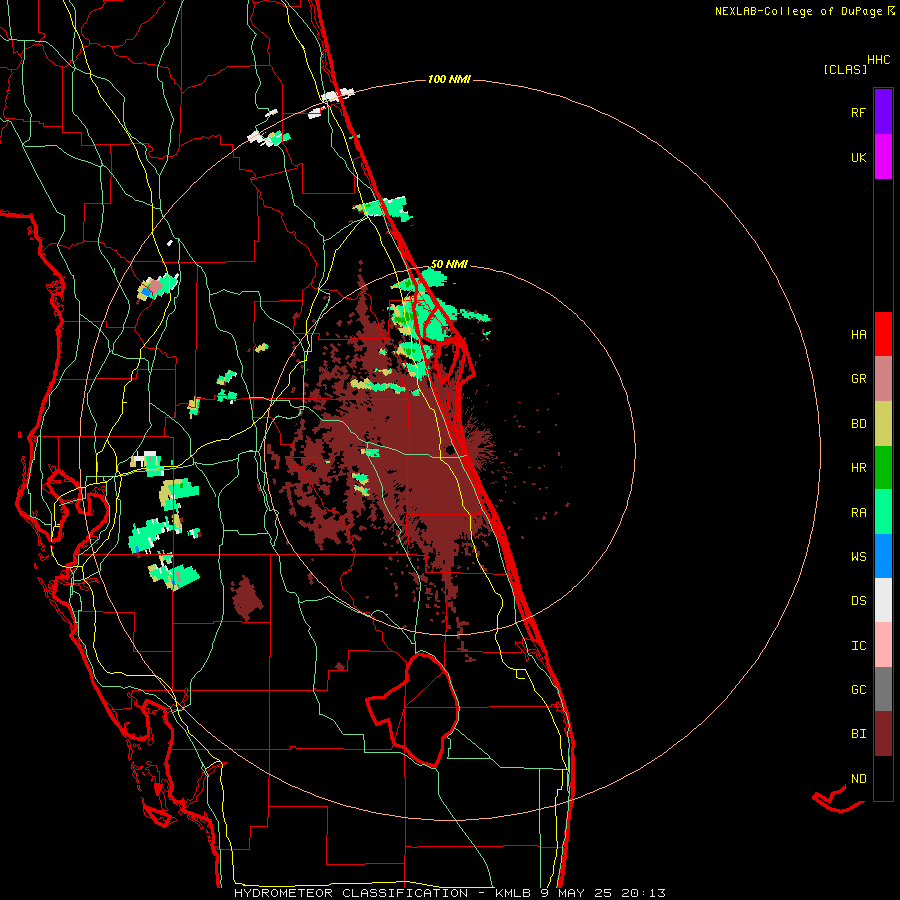This screenshot has width=900, height=900.
Task: Click the 'WS' legend label
Action: 858,557
